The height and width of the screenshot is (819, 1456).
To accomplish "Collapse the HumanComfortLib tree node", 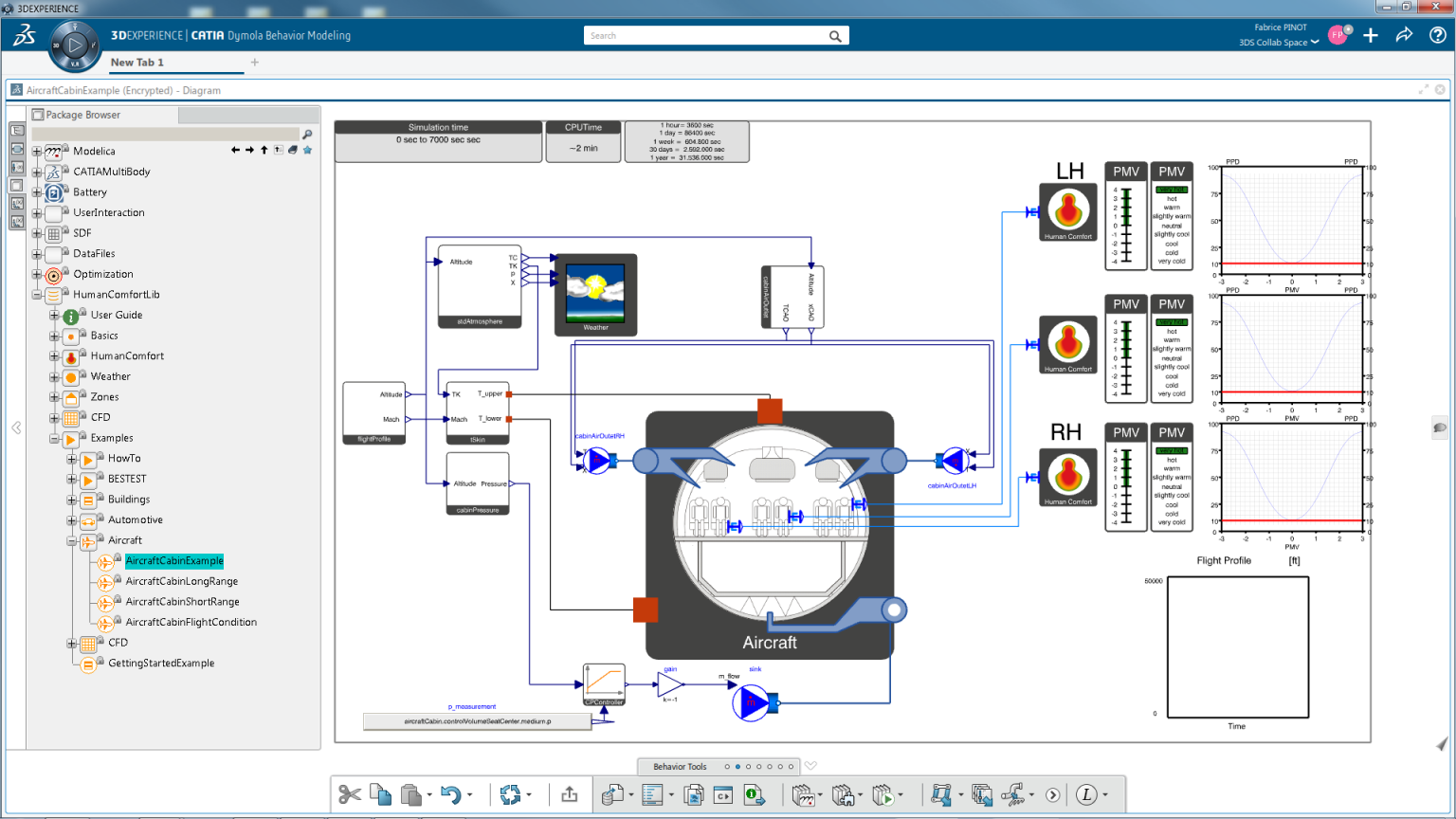I will [37, 295].
